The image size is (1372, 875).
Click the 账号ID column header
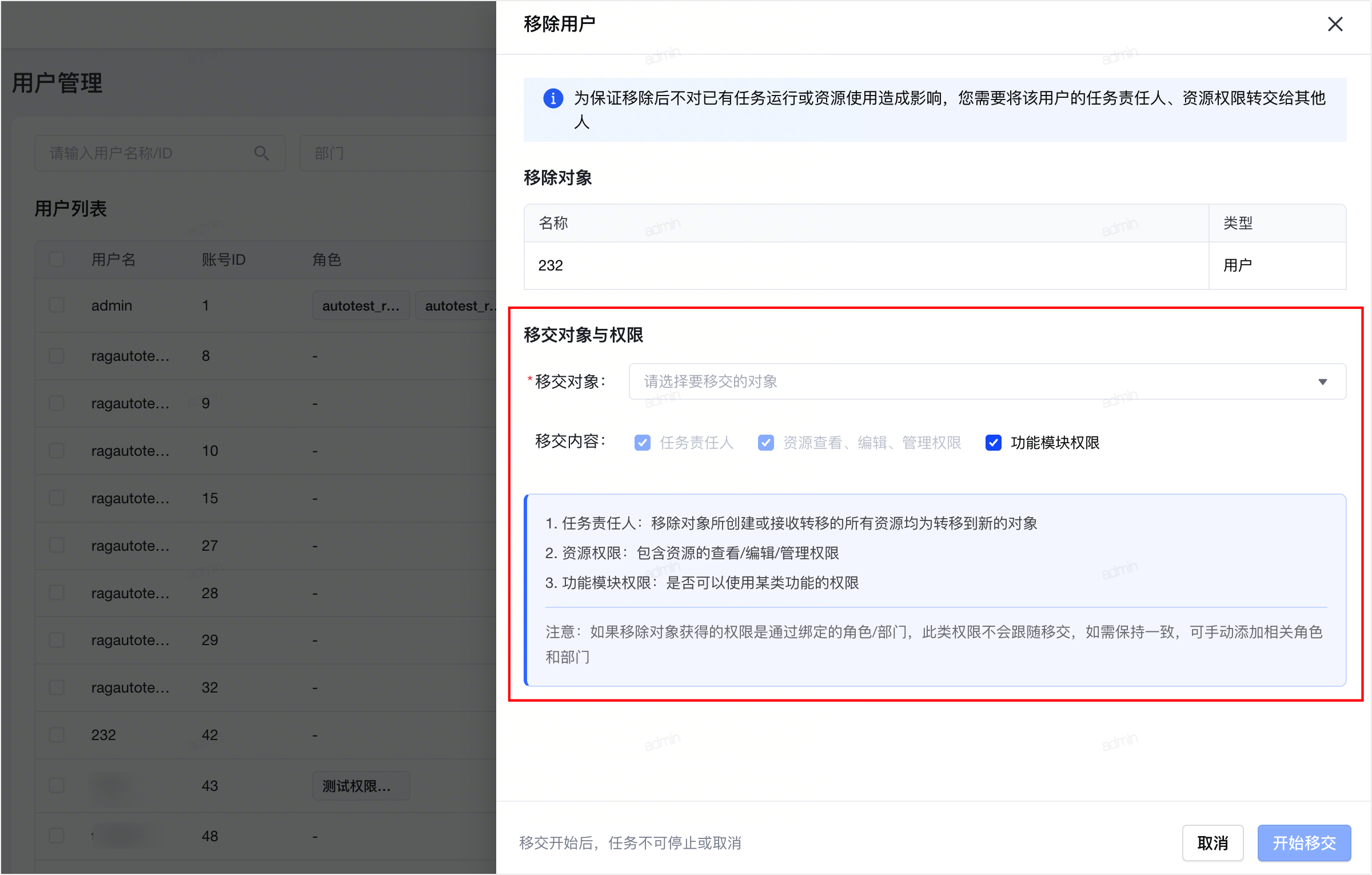point(224,260)
